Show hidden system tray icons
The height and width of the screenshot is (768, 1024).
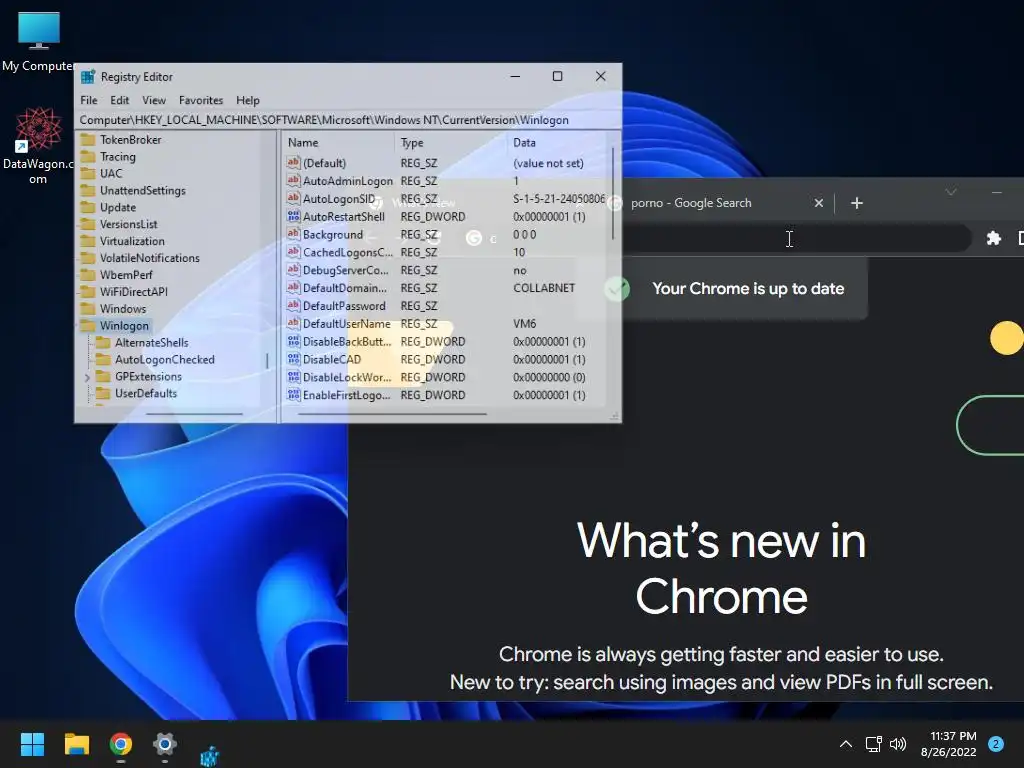[846, 744]
